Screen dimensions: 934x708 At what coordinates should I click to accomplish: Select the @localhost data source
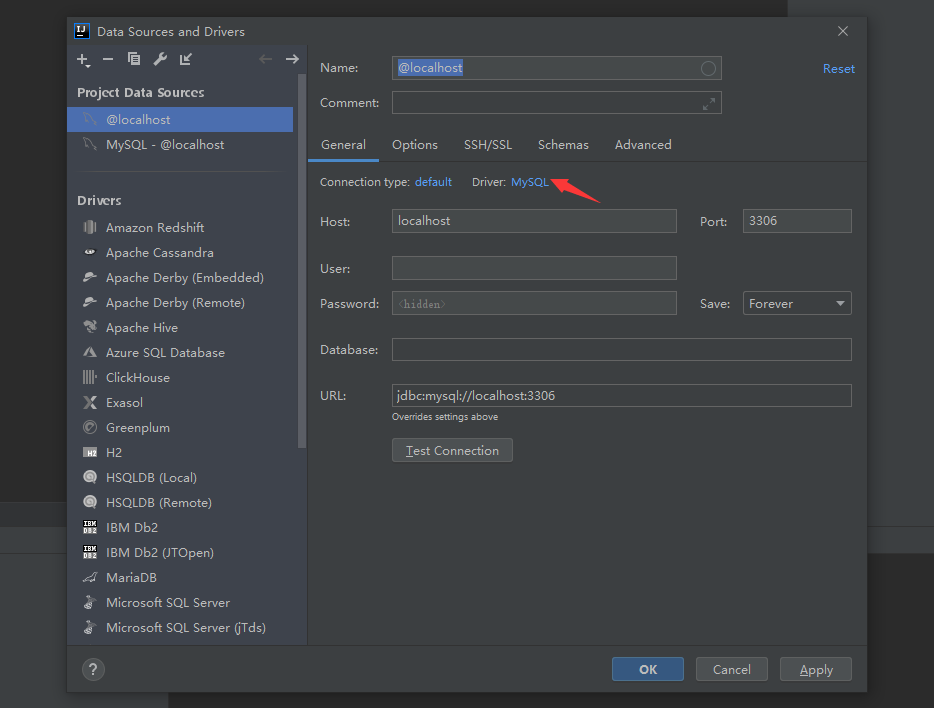pyautogui.click(x=180, y=120)
